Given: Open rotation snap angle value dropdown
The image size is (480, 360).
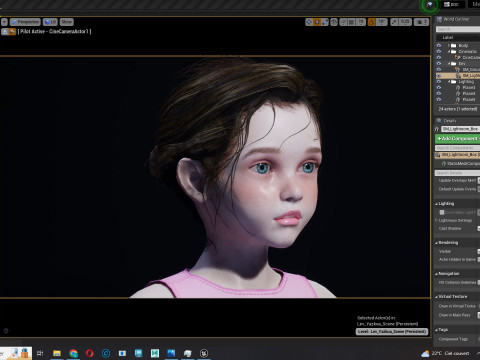Looking at the screenshot, I should (382, 22).
